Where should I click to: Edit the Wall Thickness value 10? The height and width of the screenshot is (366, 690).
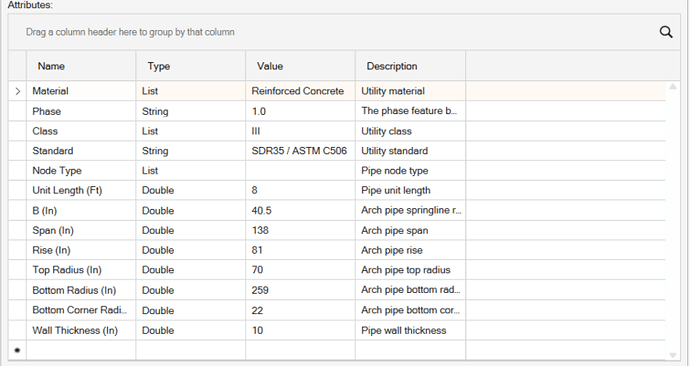click(300, 330)
